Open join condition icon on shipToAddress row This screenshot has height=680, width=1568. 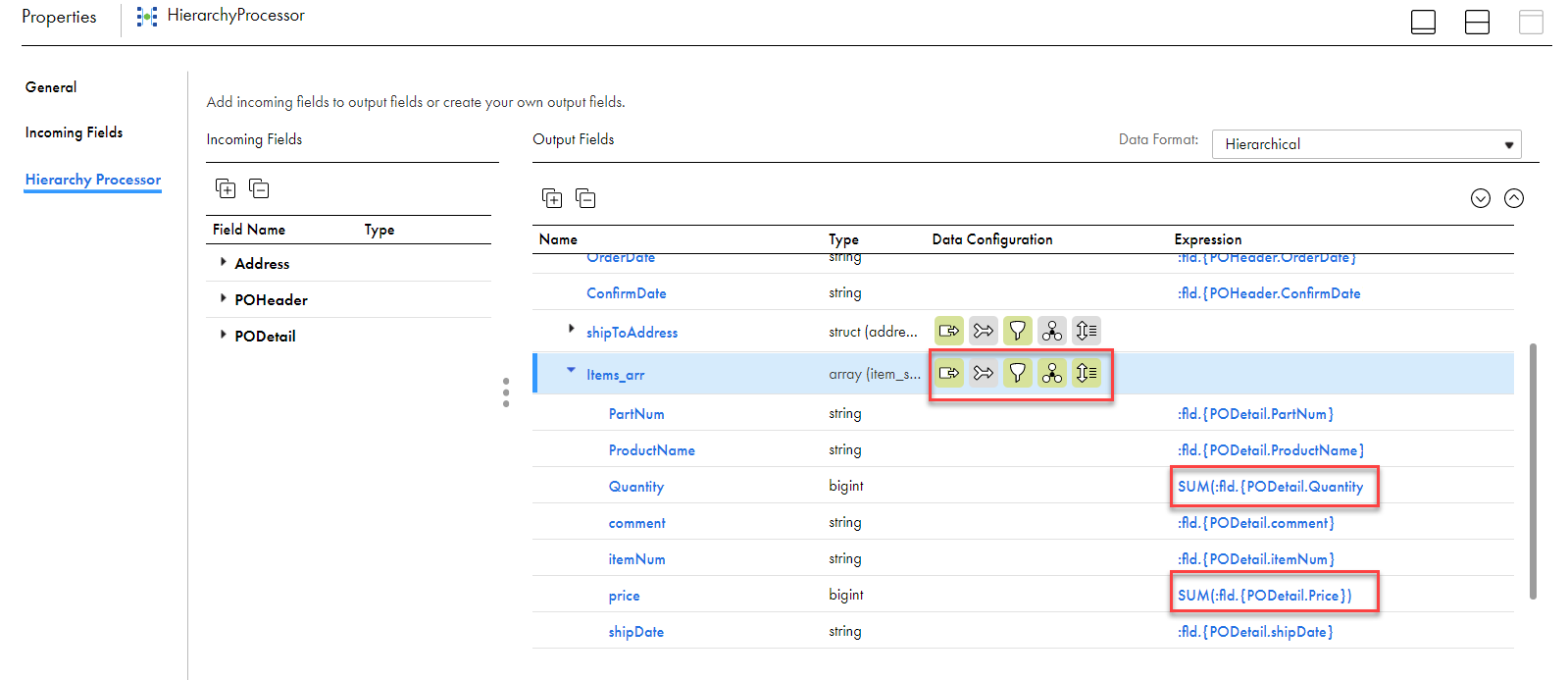point(984,331)
